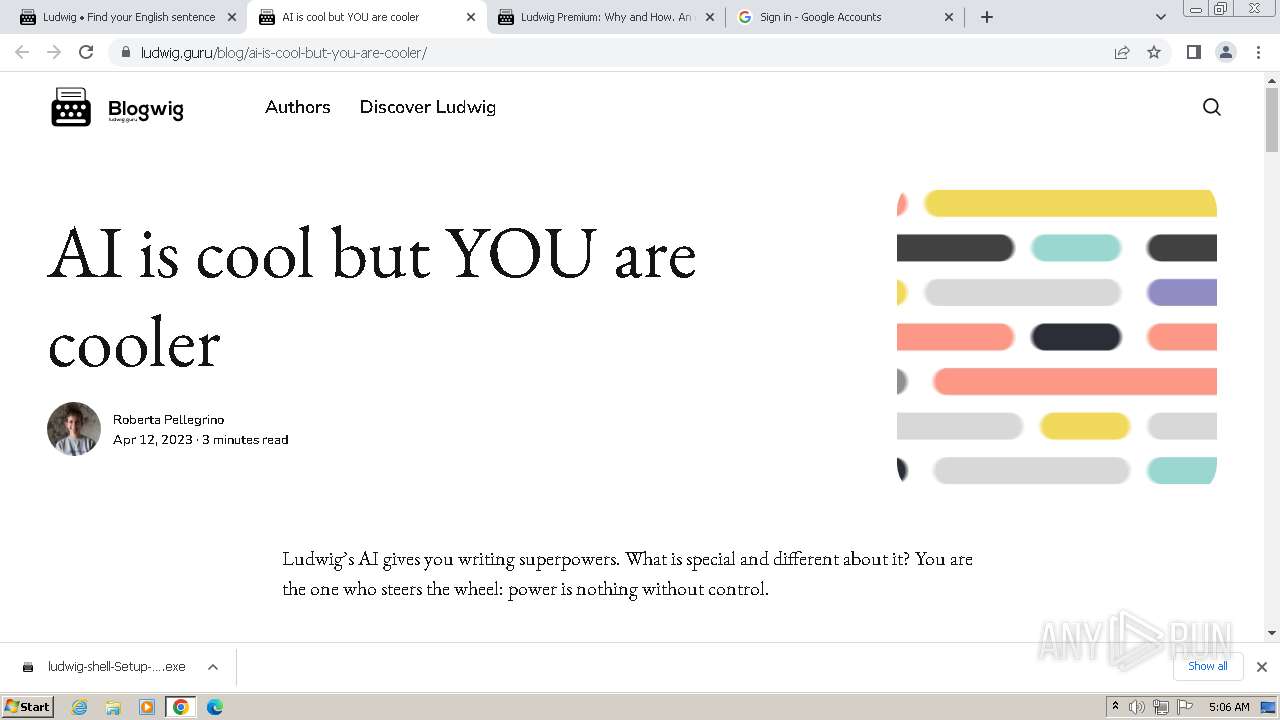Click the Blogwig typewriter logo icon

coord(71,107)
